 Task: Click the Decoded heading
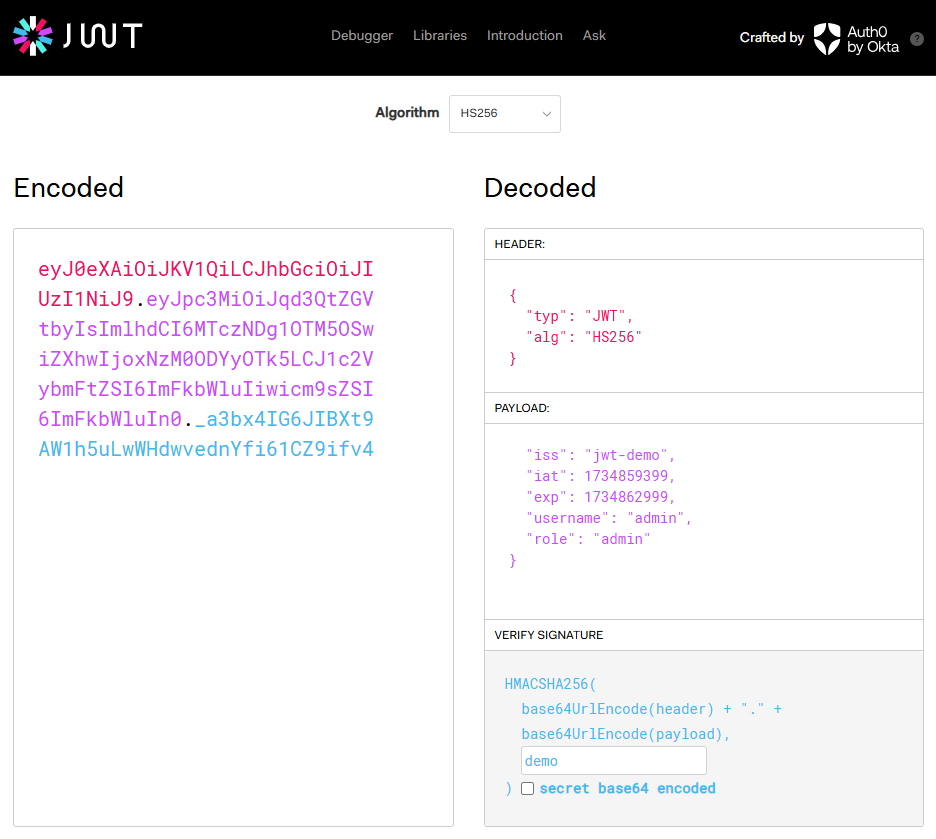[x=540, y=188]
